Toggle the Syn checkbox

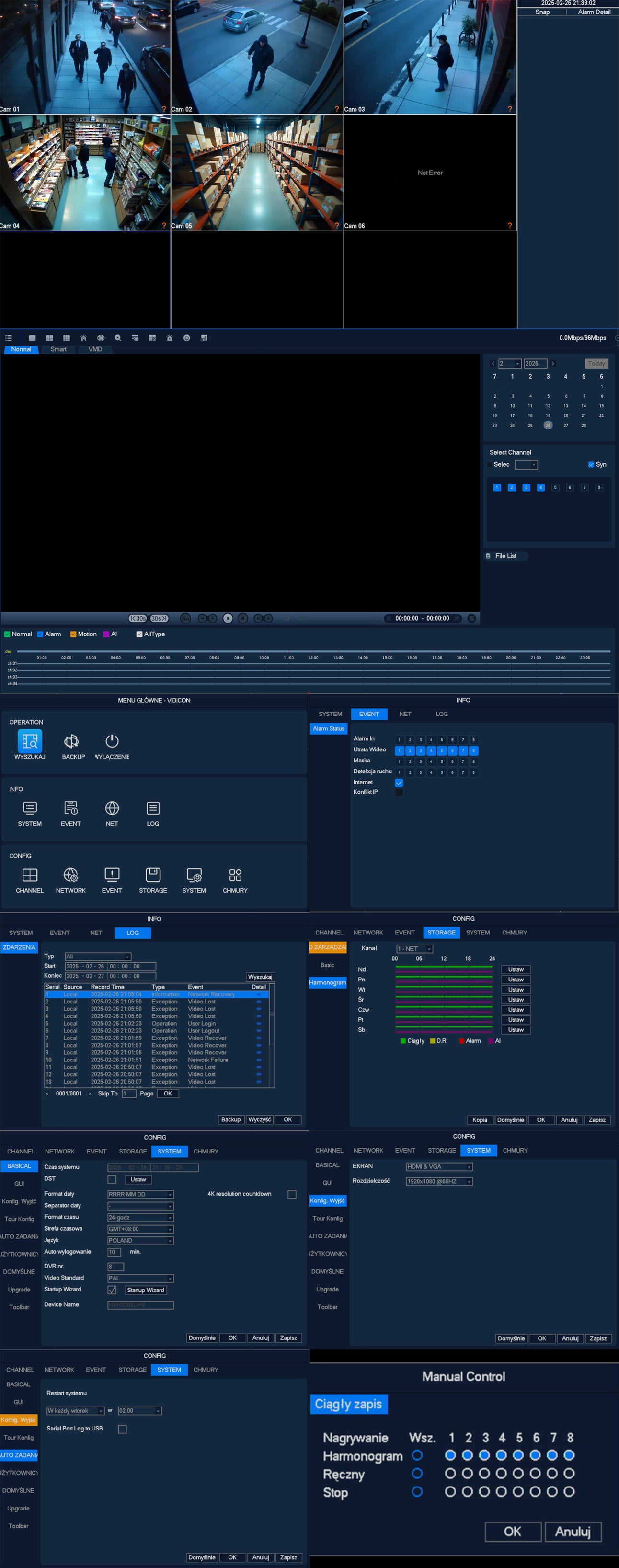click(x=591, y=464)
